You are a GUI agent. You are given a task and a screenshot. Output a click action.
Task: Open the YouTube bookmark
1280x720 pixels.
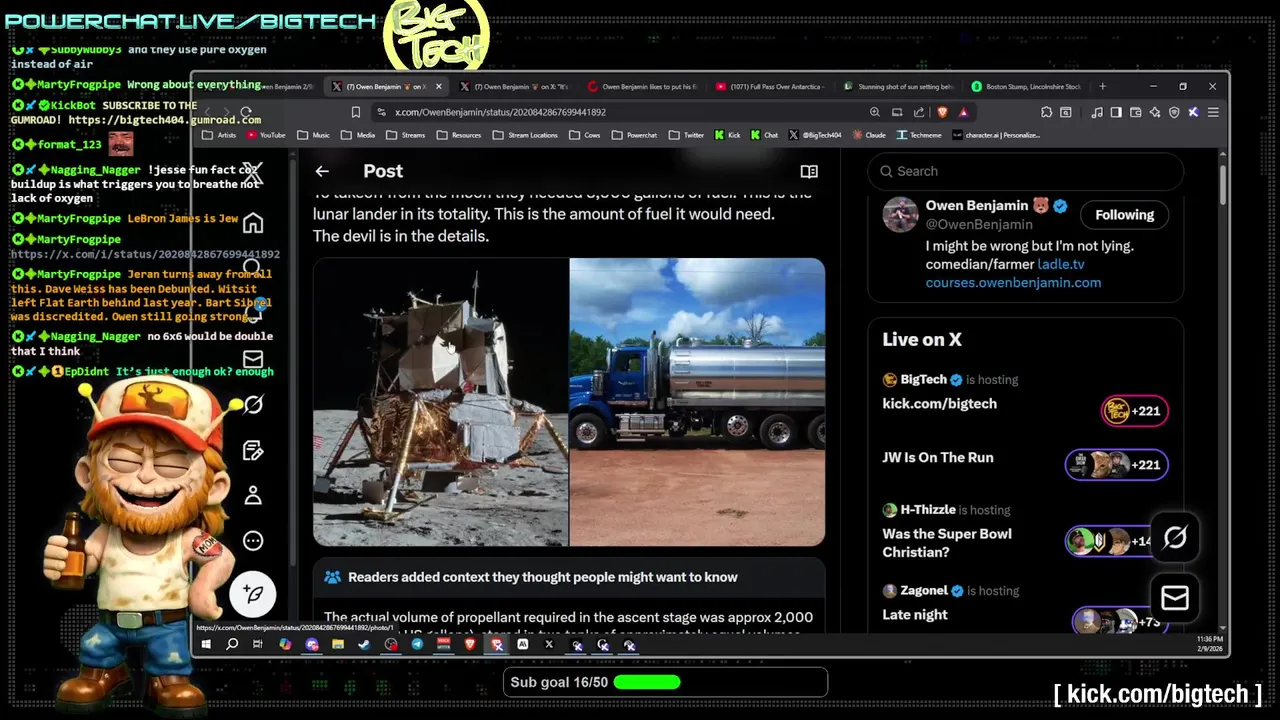(266, 135)
